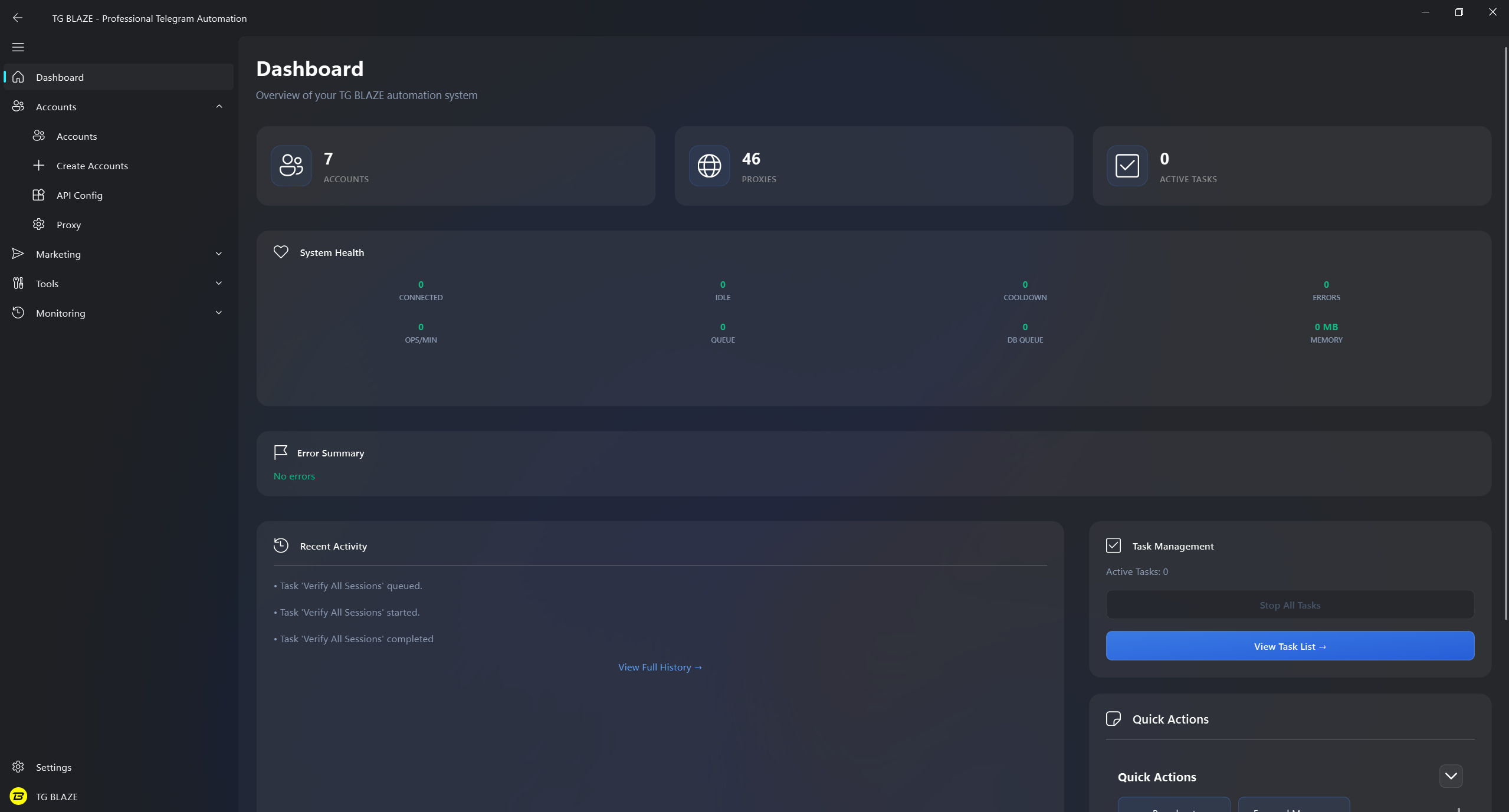
Task: Click the yellow TG BLAZE logo icon
Action: (18, 796)
